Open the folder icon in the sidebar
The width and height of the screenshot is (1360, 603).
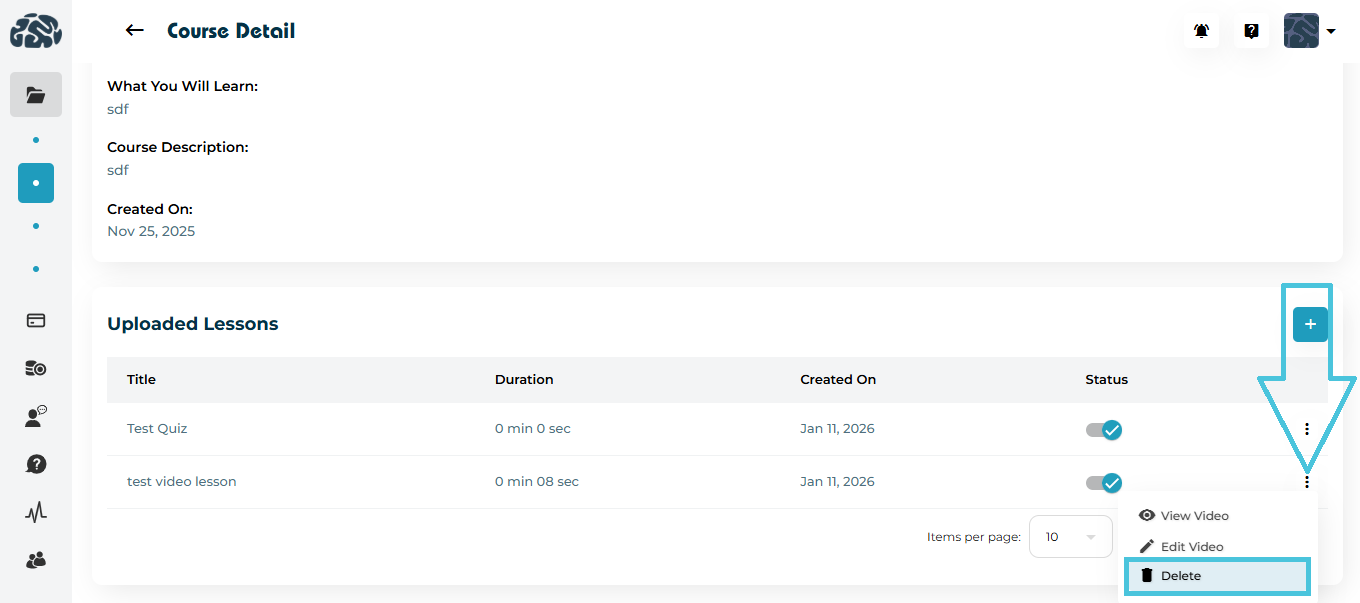click(x=36, y=95)
